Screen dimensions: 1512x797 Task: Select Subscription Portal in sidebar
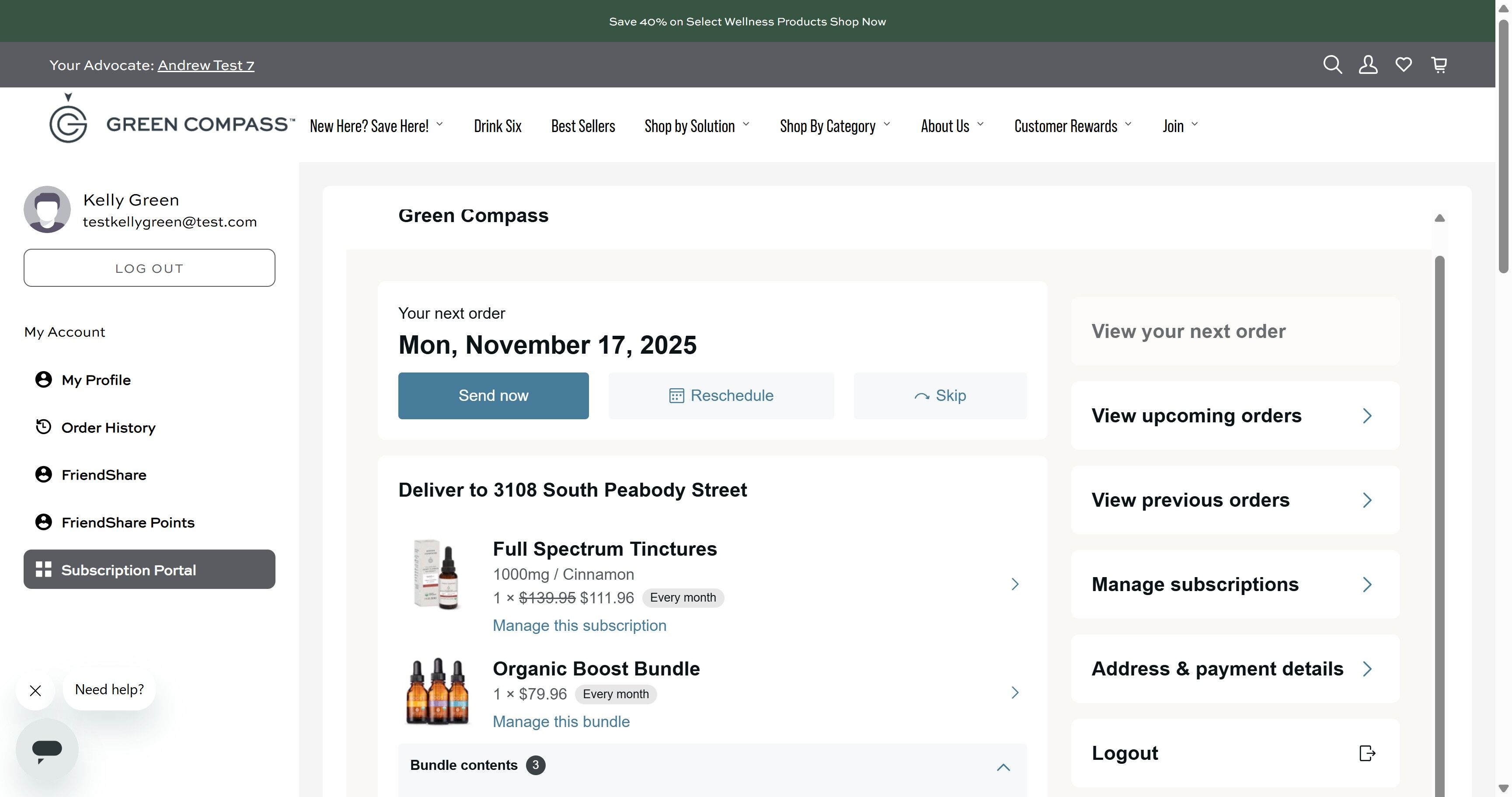pos(149,569)
